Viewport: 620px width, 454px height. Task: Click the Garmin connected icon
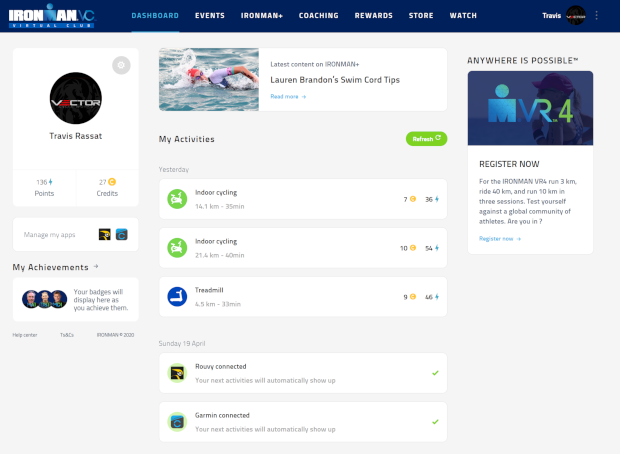176,421
